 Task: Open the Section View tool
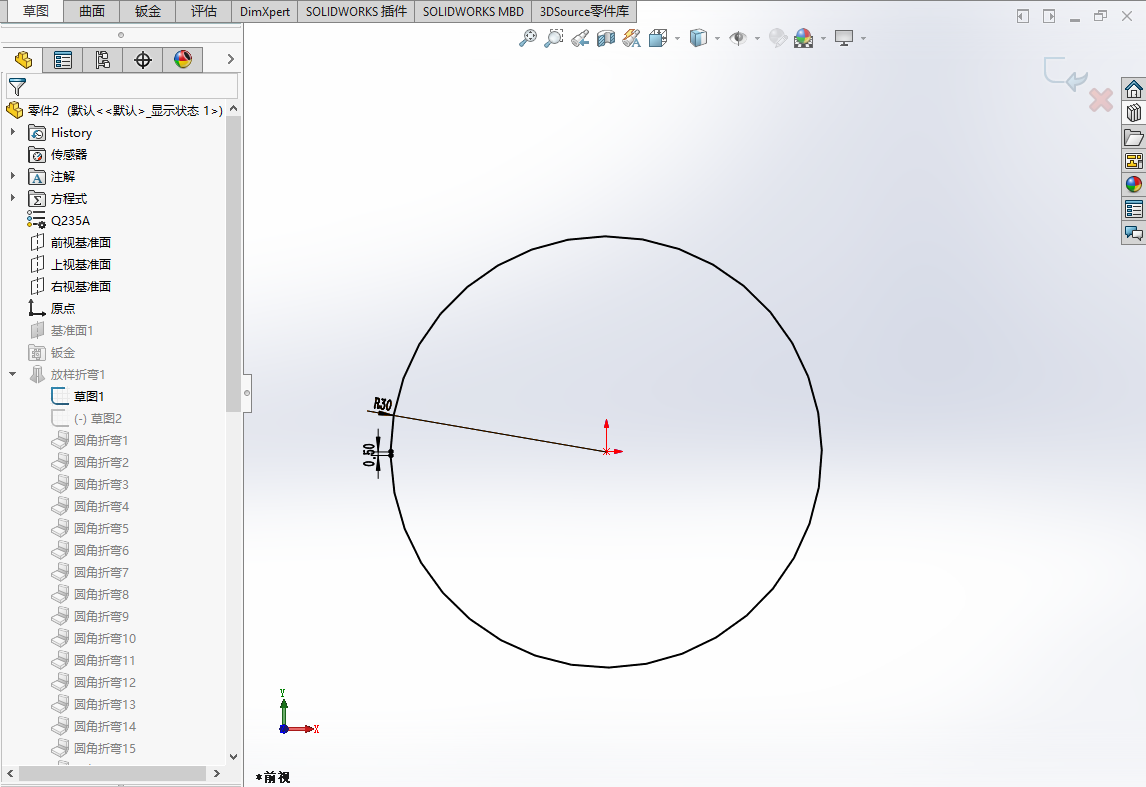606,38
